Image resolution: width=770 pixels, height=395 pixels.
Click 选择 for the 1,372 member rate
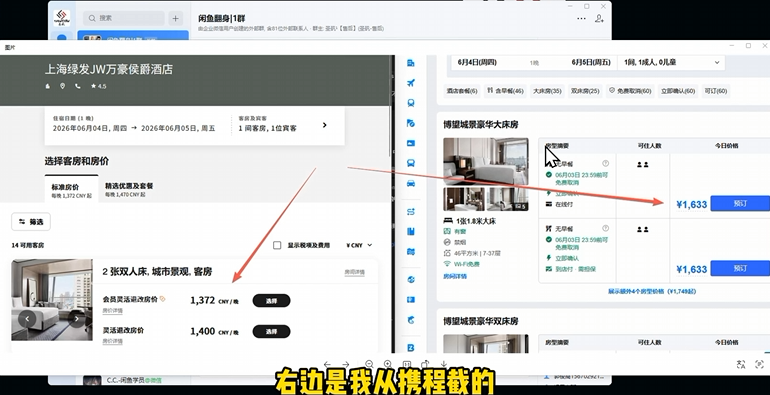pos(272,301)
